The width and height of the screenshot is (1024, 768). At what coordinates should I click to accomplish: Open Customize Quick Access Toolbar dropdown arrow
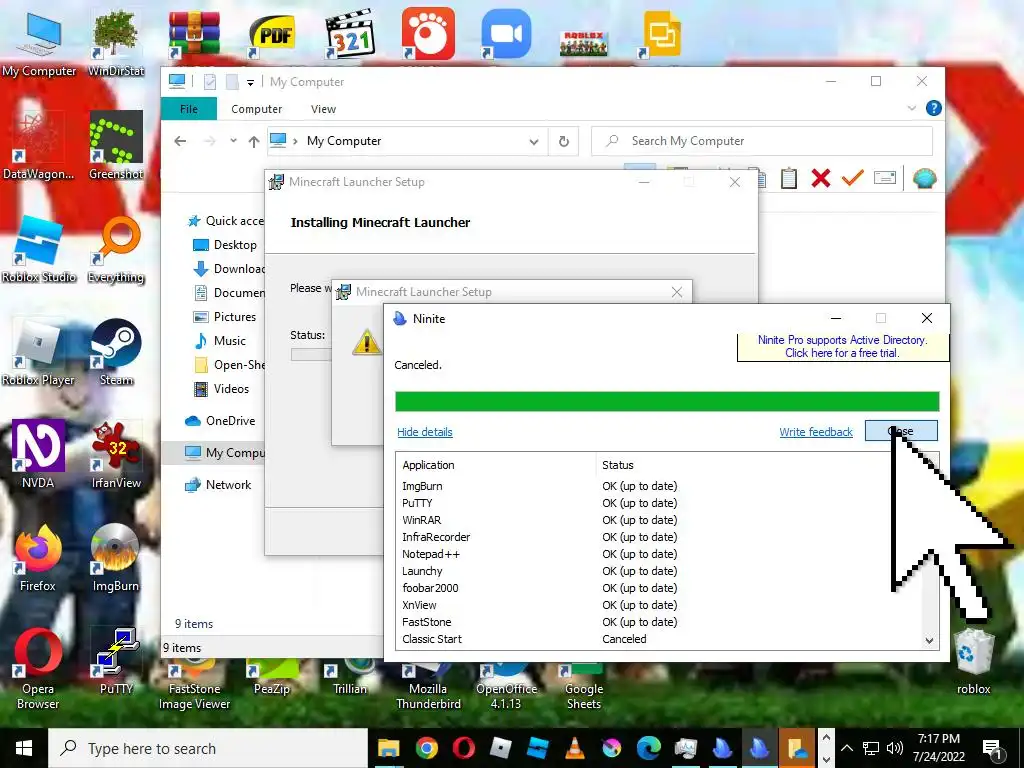250,82
